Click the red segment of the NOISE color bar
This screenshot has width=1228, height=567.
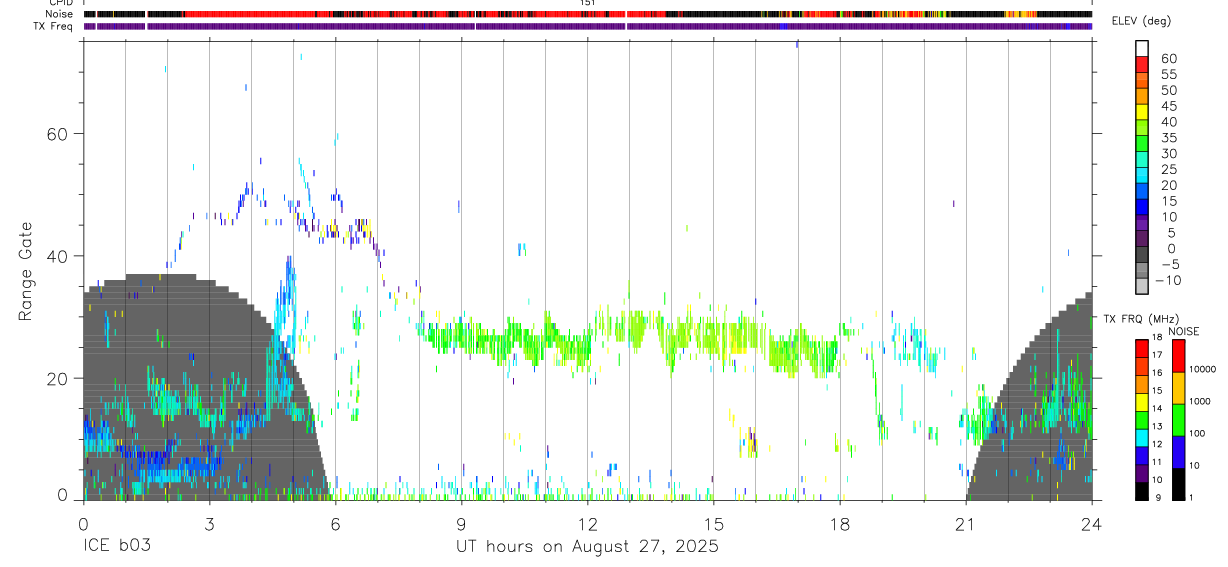coord(1180,356)
